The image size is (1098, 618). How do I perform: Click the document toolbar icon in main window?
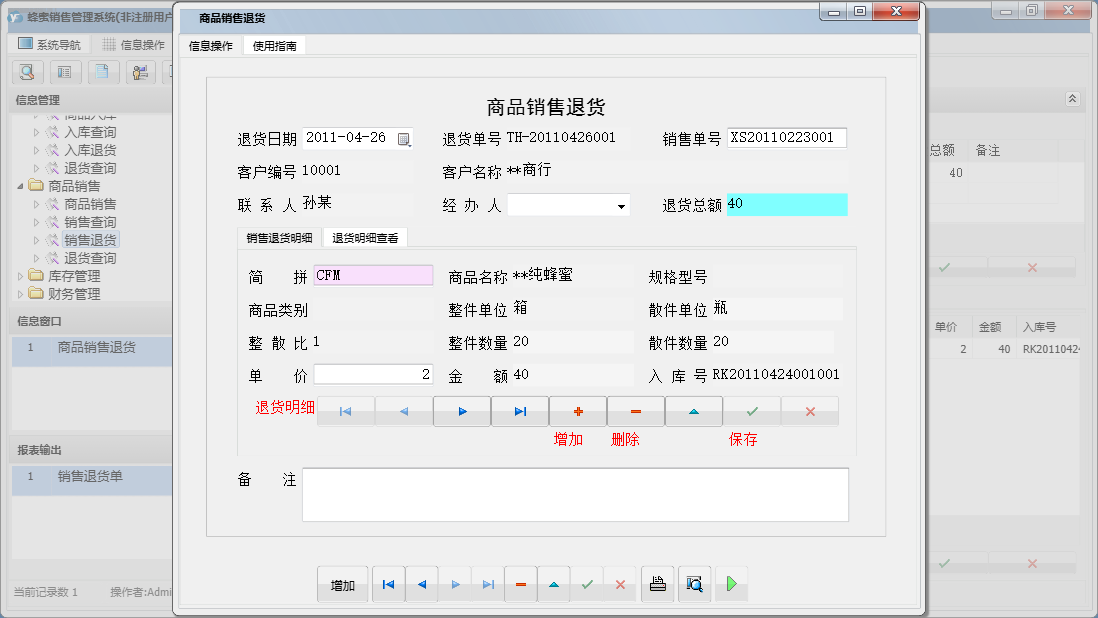[x=102, y=71]
